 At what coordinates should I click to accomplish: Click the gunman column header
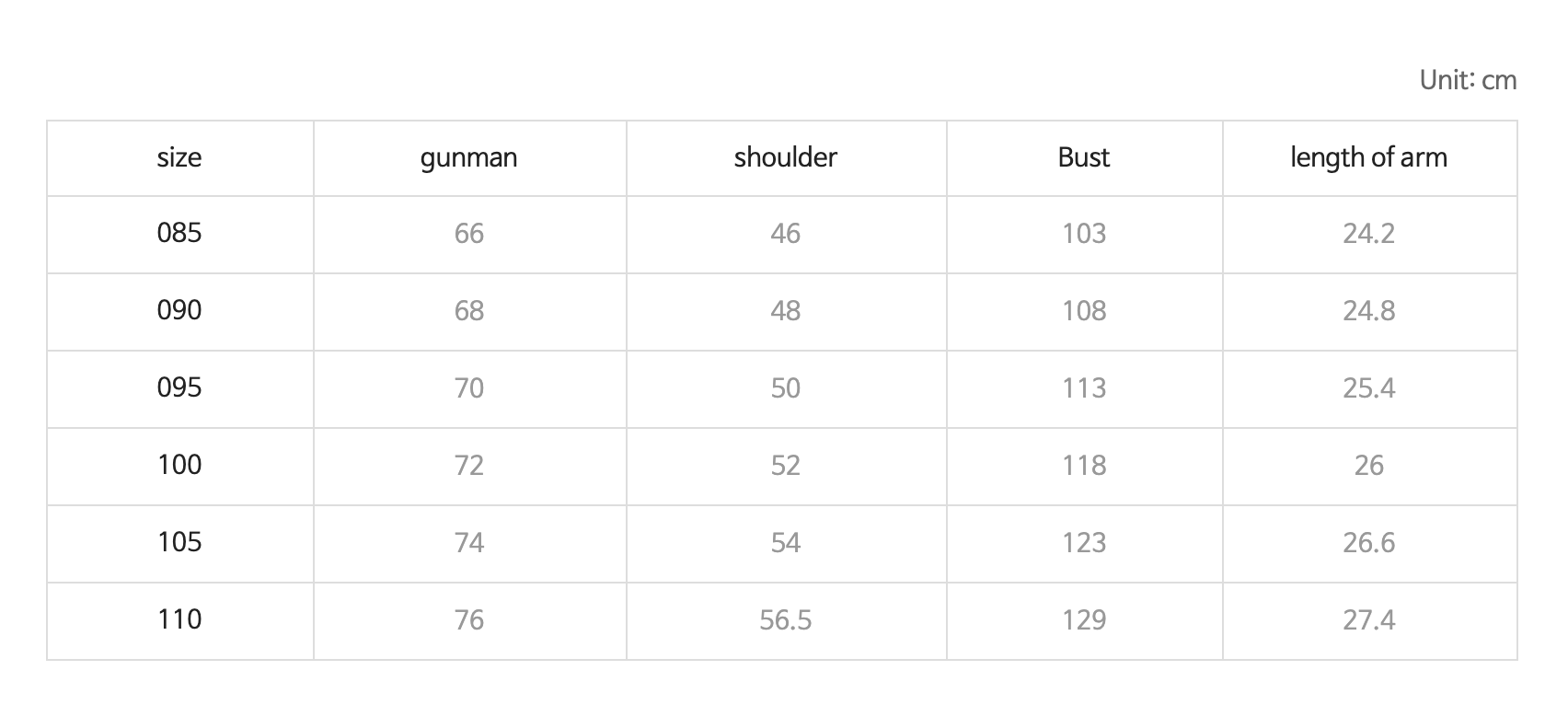click(x=469, y=157)
